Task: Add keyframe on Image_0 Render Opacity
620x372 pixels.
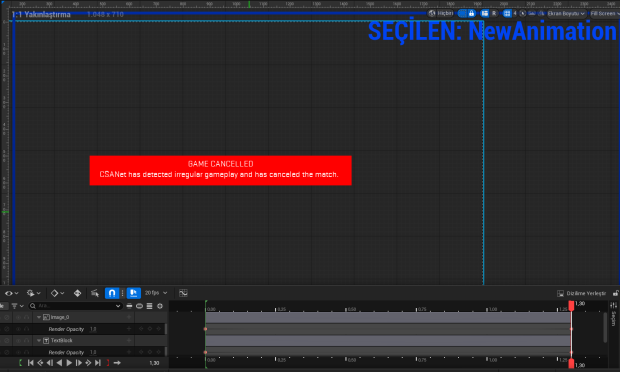Action: coord(150,329)
